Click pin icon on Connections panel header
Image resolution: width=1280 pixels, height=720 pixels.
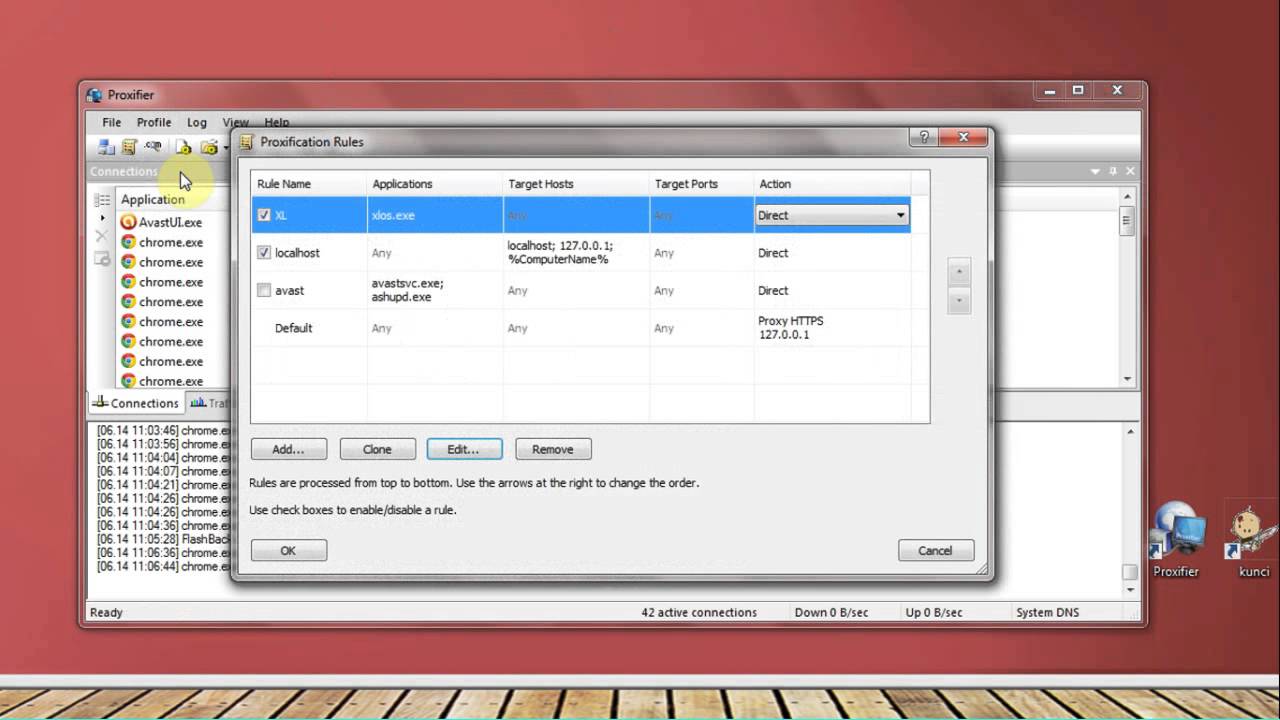tap(1113, 171)
